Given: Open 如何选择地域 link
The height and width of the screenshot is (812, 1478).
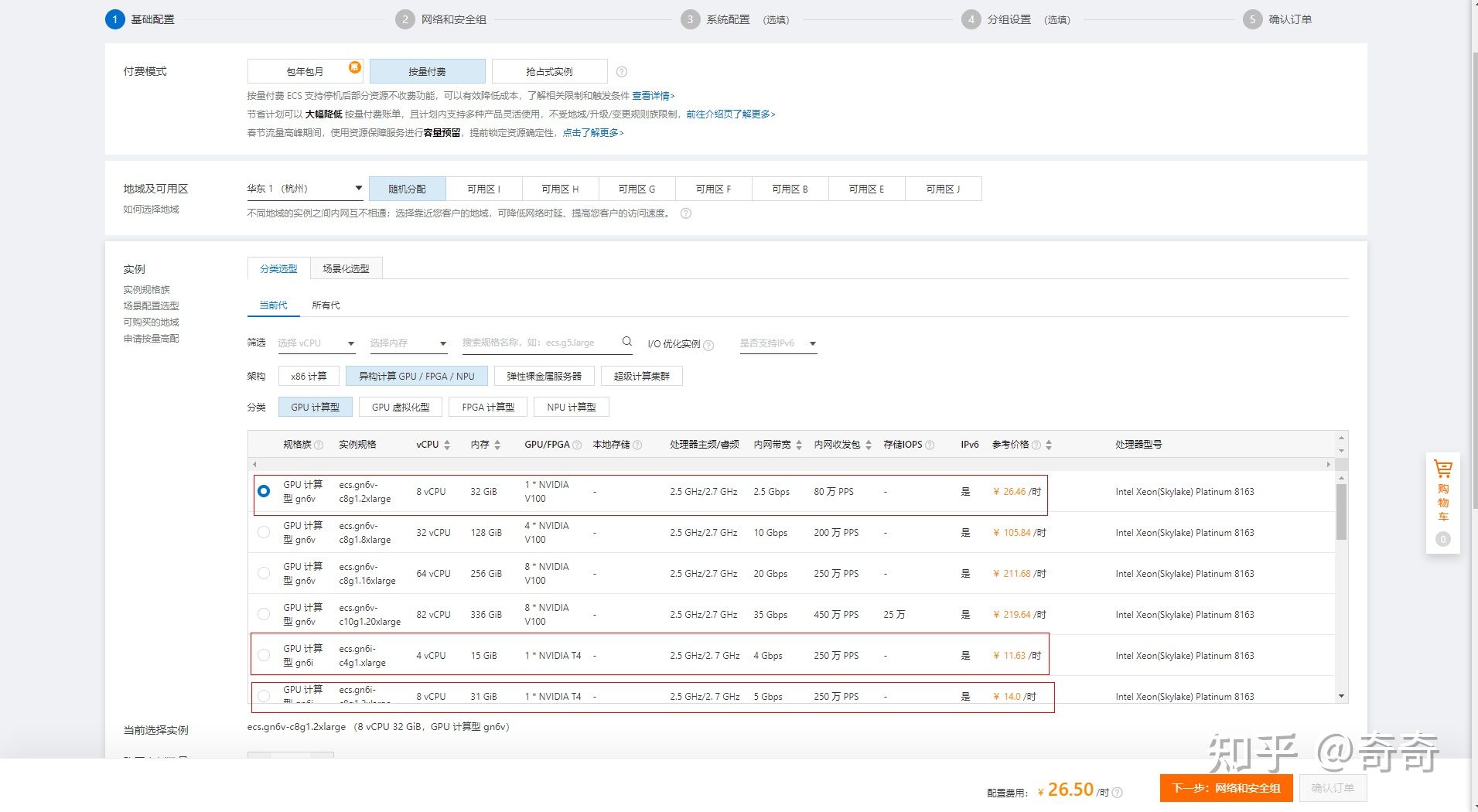Looking at the screenshot, I should click(151, 210).
